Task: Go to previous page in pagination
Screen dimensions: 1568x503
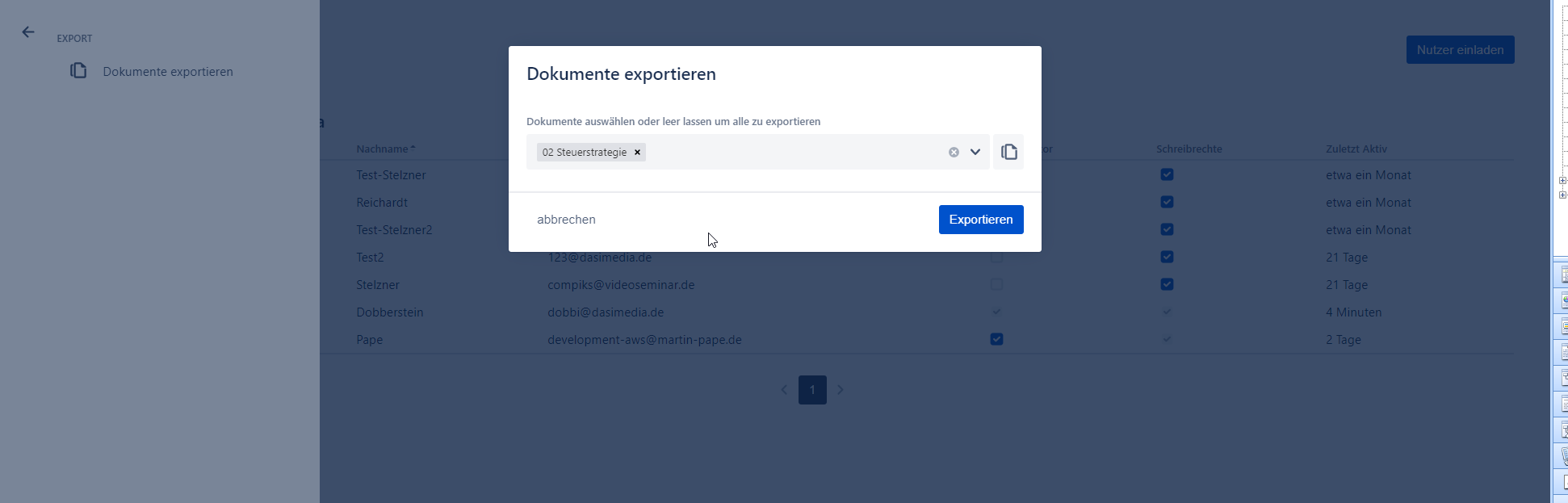Action: (x=784, y=389)
